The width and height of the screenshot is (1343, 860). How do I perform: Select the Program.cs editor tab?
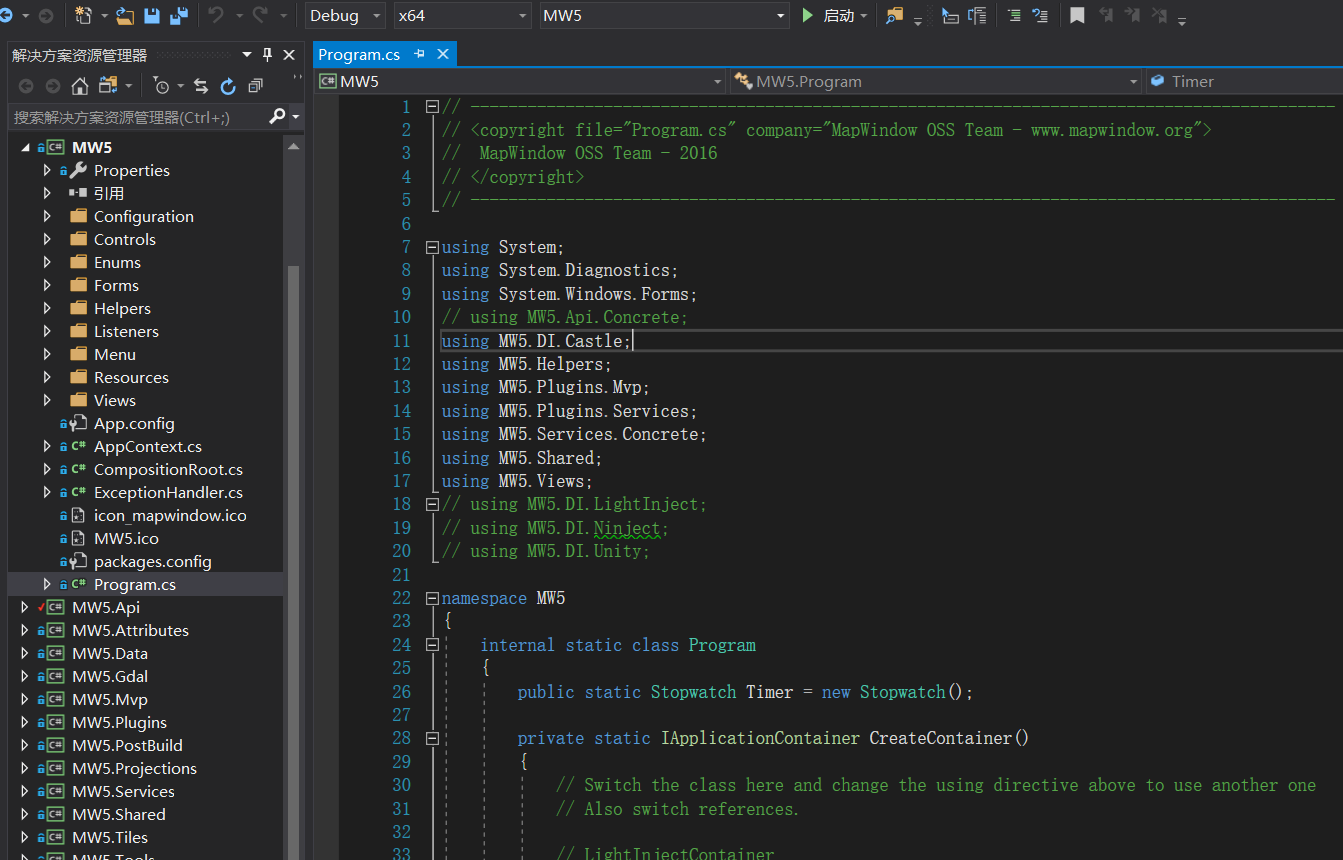tap(359, 55)
